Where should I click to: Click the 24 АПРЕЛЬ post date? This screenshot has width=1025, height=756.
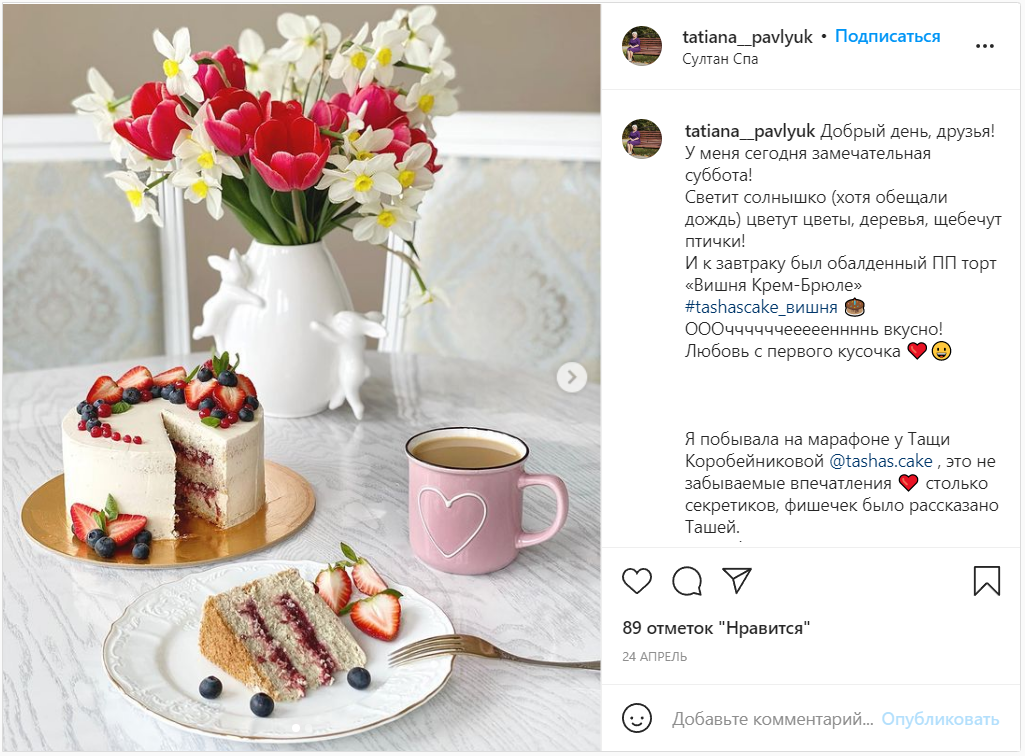[654, 657]
